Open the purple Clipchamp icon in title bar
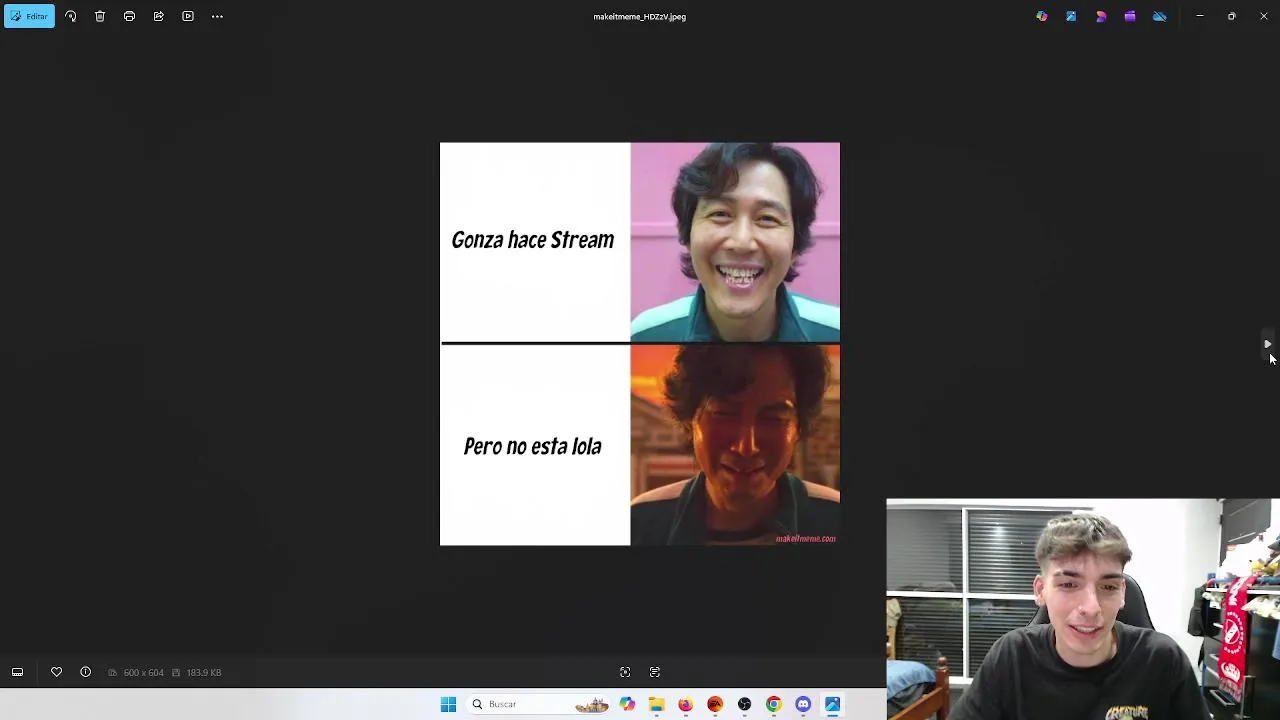The image size is (1280, 720). point(1130,16)
